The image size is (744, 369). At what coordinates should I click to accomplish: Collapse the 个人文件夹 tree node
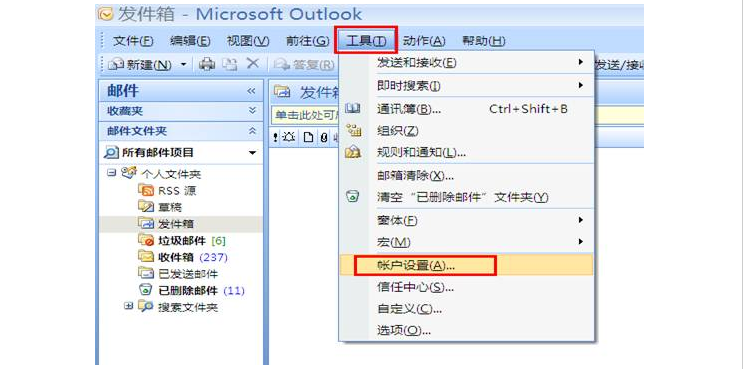[112, 173]
